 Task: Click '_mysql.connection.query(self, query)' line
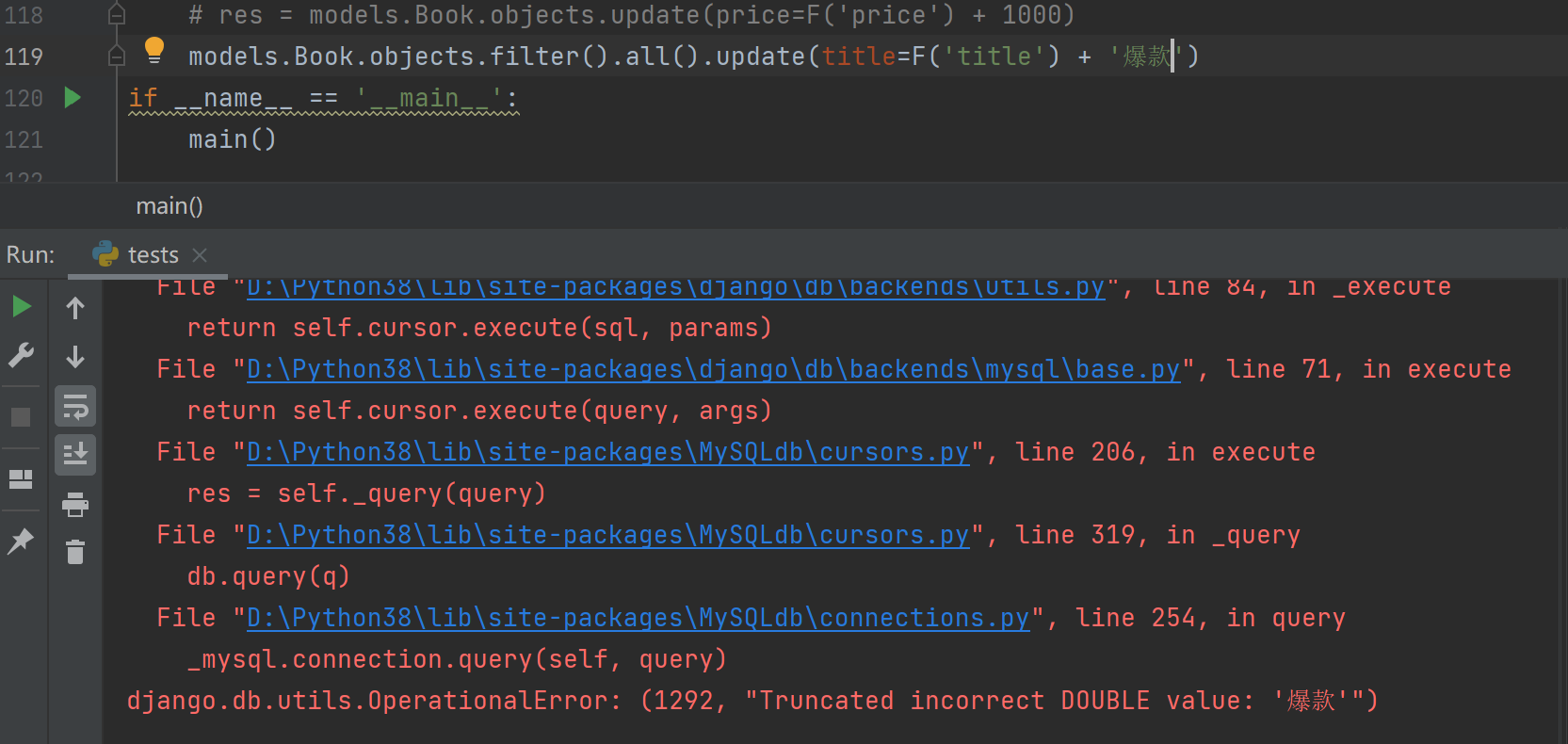pyautogui.click(x=457, y=659)
